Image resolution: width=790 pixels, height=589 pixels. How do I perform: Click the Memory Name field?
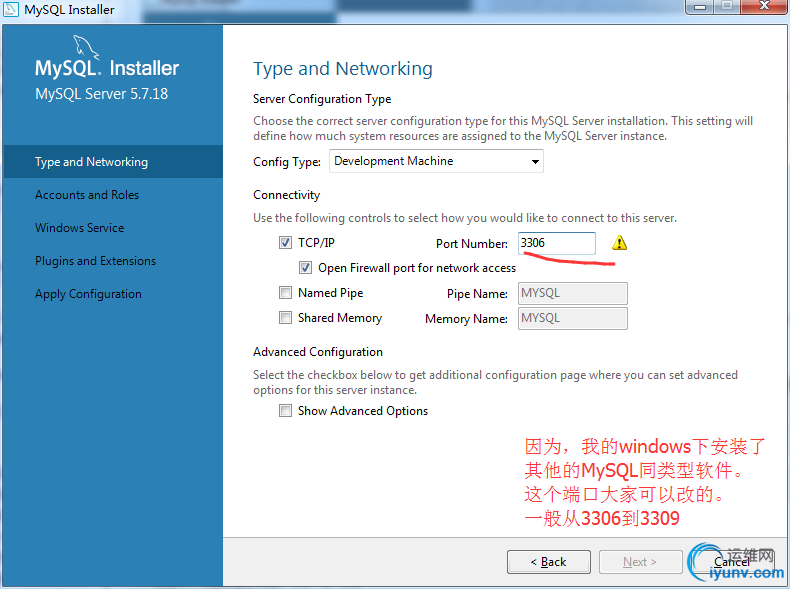pos(573,318)
